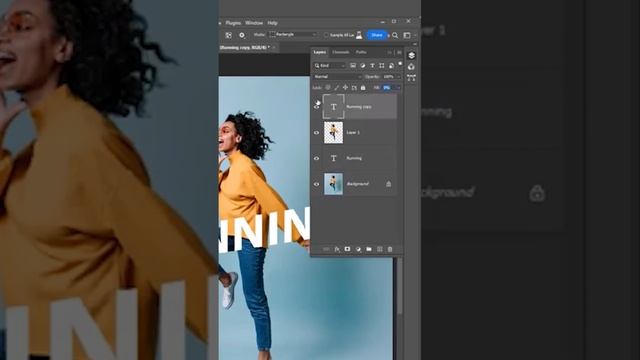640x360 pixels.
Task: Open the Layers panel dock icon
Action: point(411,55)
